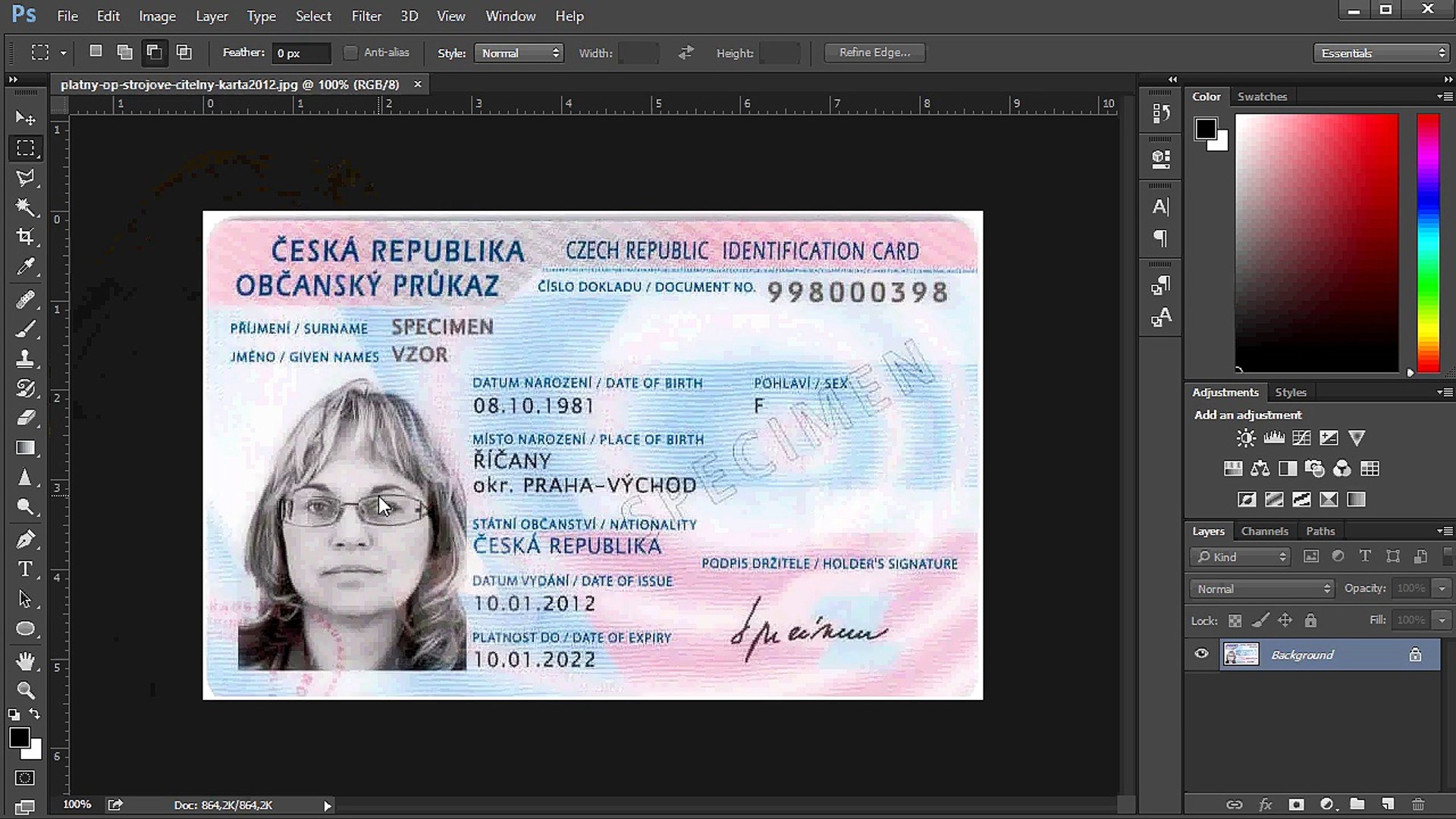Pick the Eyedropper tool
The width and height of the screenshot is (1456, 819).
coord(26,267)
